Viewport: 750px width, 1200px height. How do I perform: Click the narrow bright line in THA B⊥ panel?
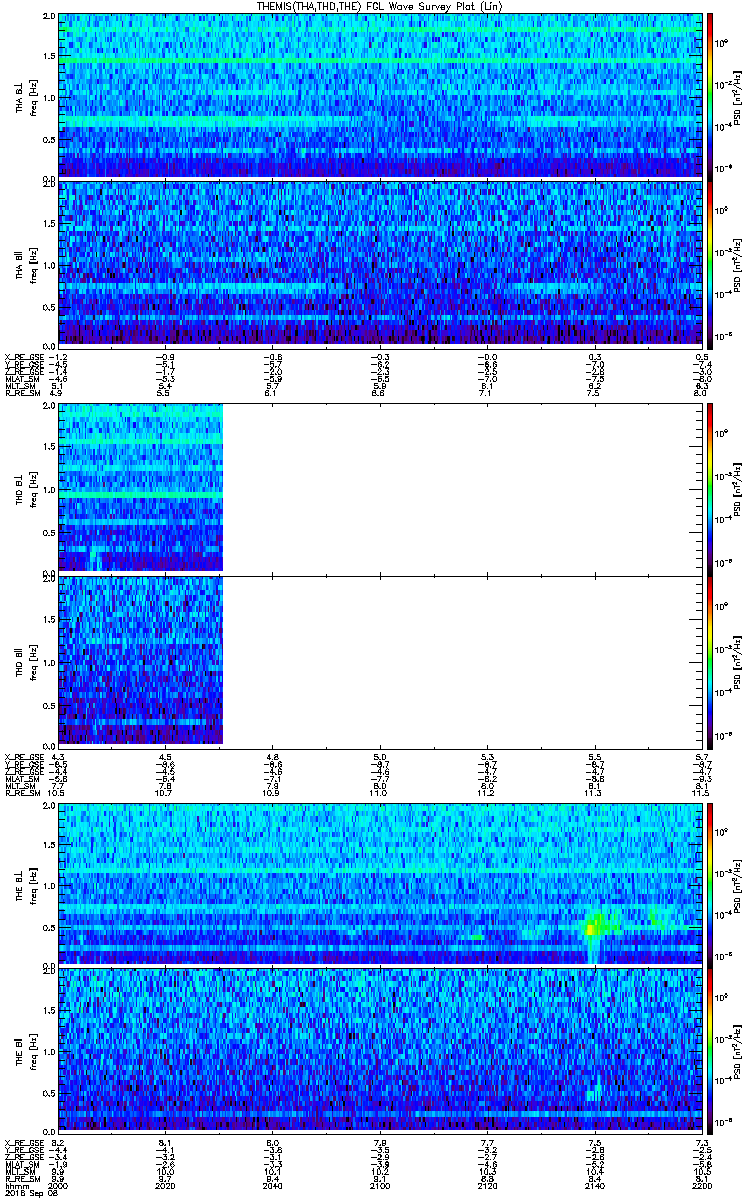tap(381, 61)
